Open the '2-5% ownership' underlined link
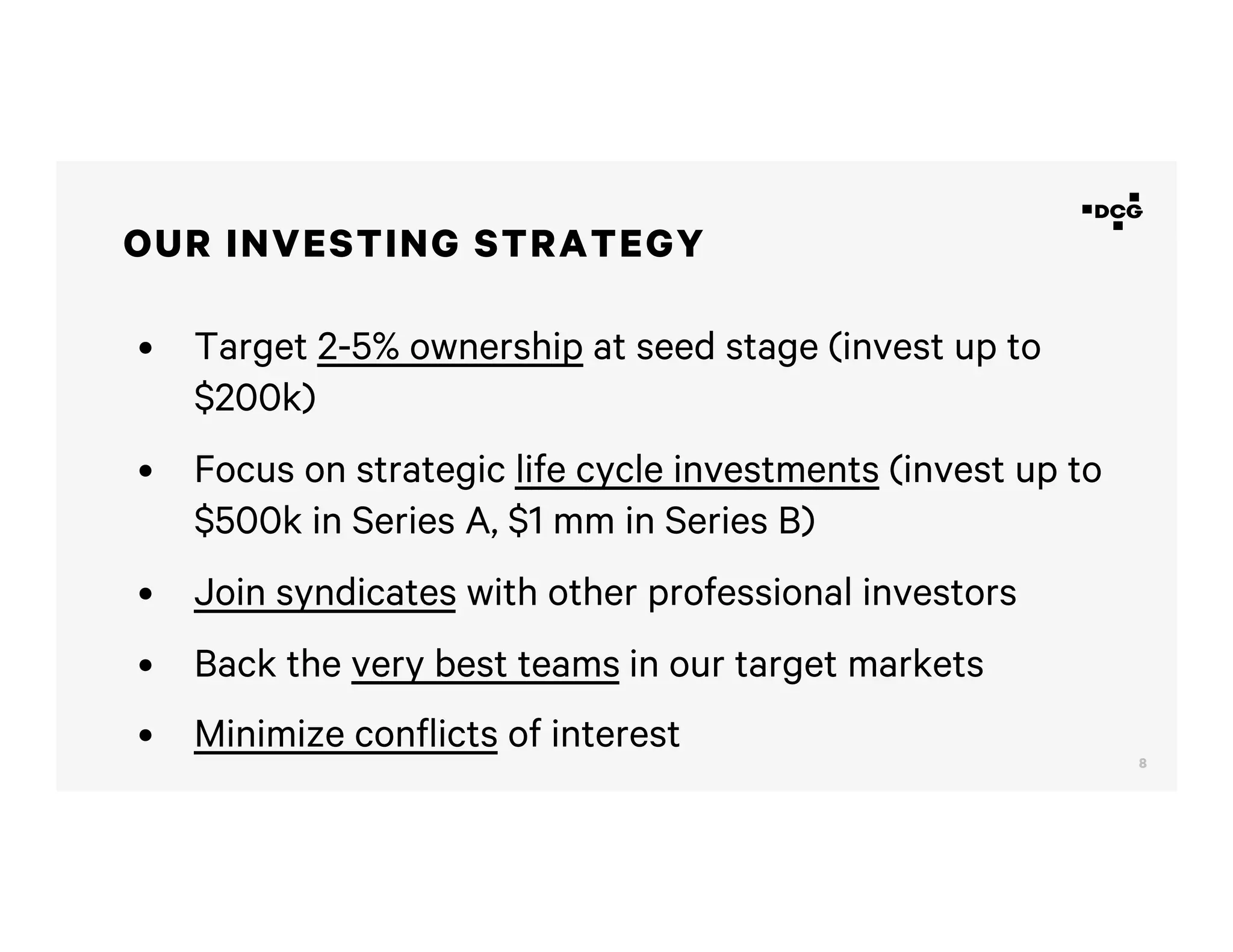Image resolution: width=1233 pixels, height=952 pixels. [450, 349]
